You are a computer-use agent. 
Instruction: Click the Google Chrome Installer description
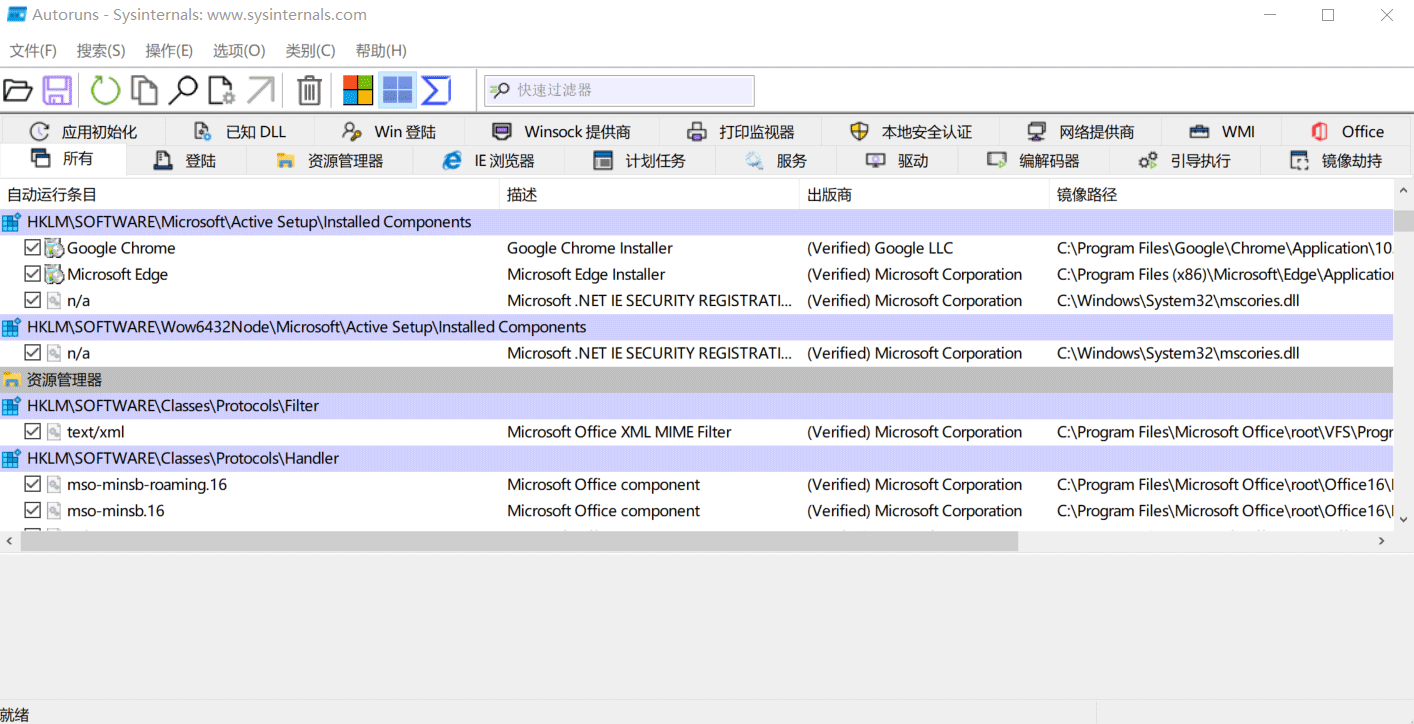(590, 248)
